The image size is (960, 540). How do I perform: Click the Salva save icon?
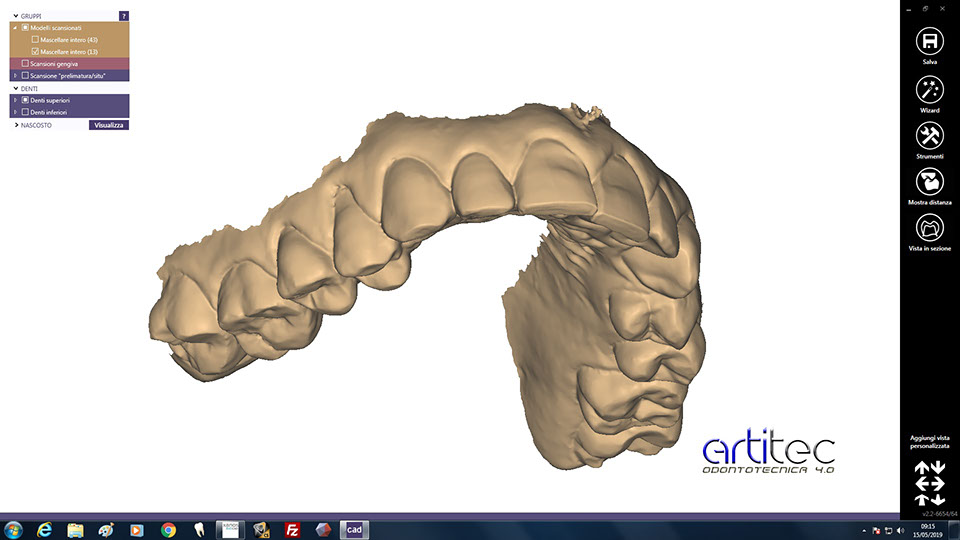tap(929, 41)
